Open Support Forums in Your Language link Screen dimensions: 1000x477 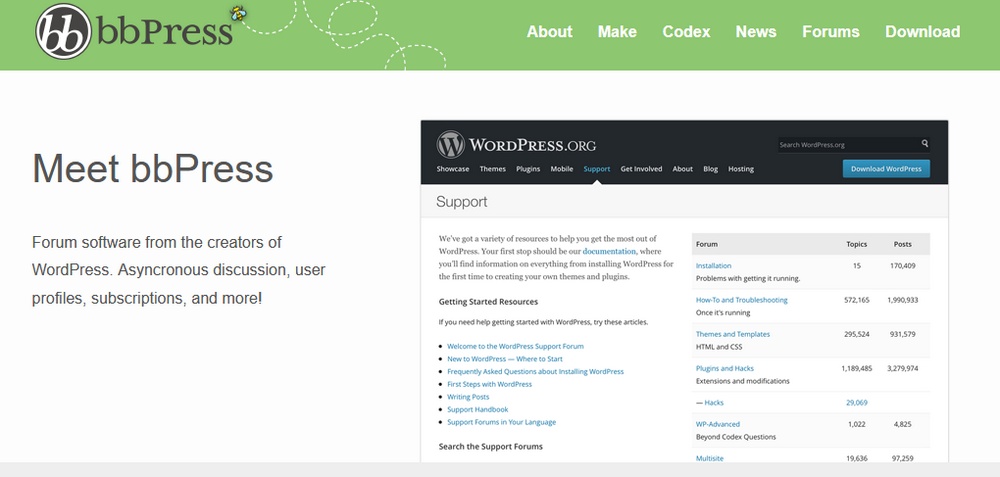(x=501, y=422)
